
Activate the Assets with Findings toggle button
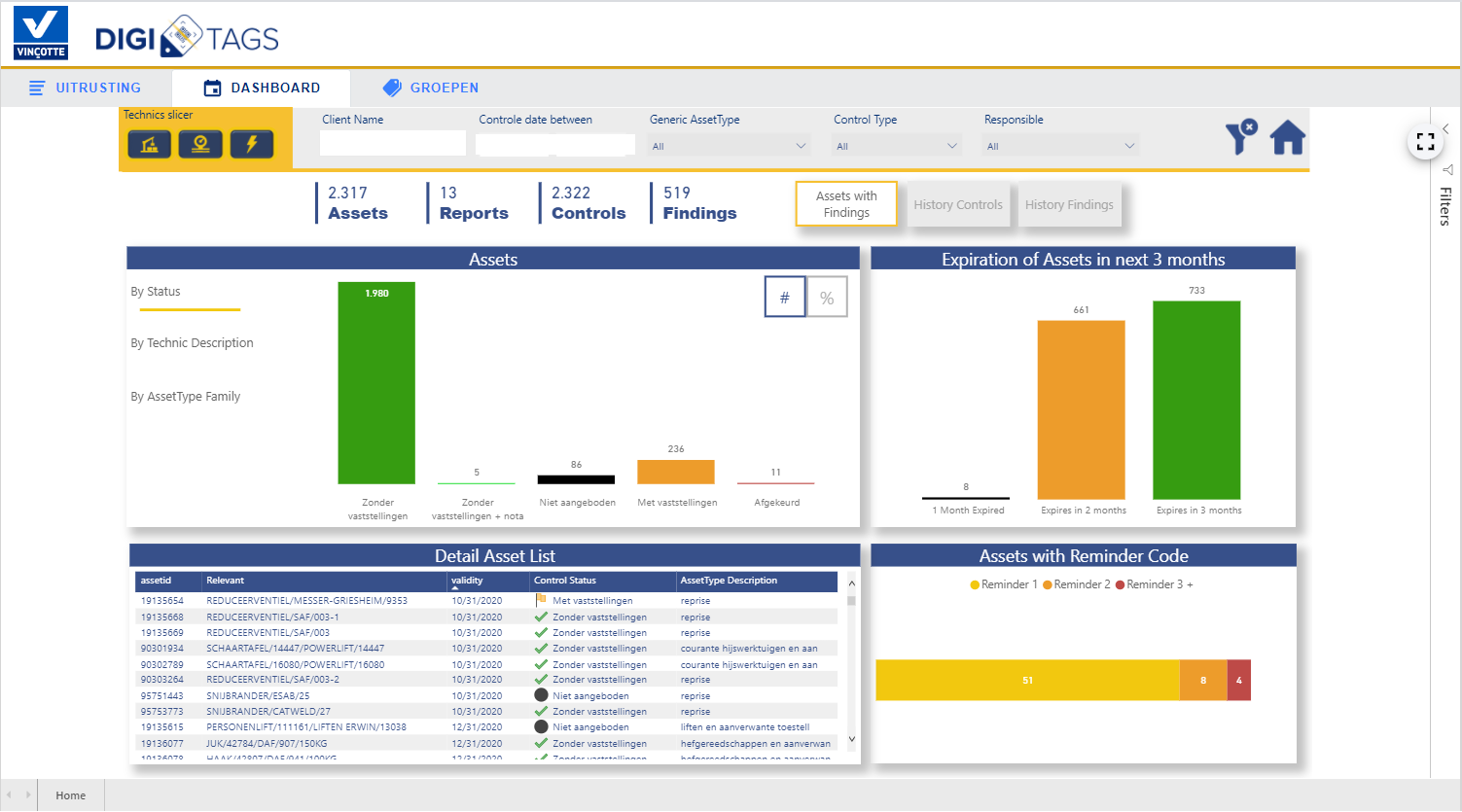point(845,203)
